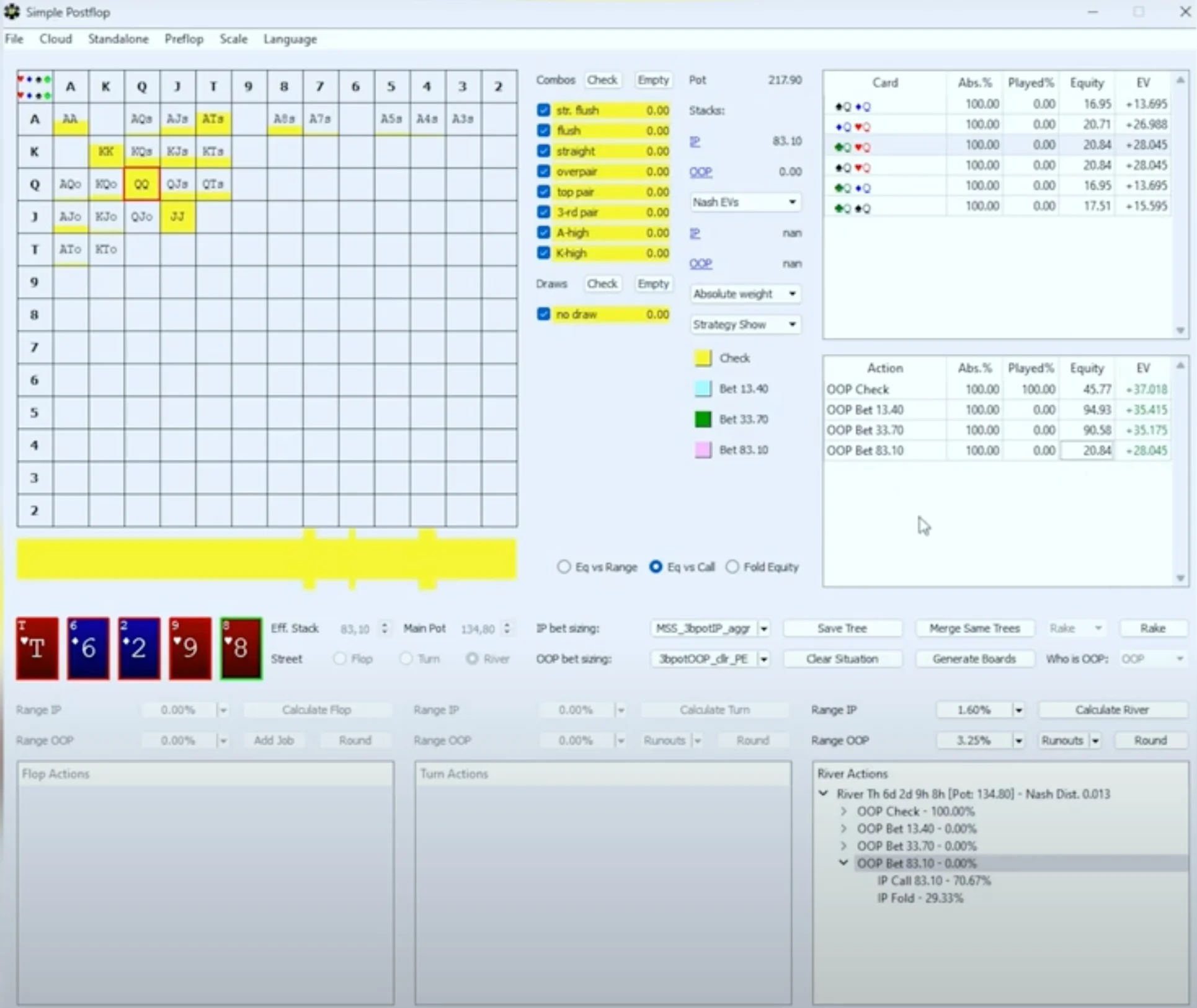Select the Eq vs Range radio button
The width and height of the screenshot is (1197, 1008).
pos(564,567)
